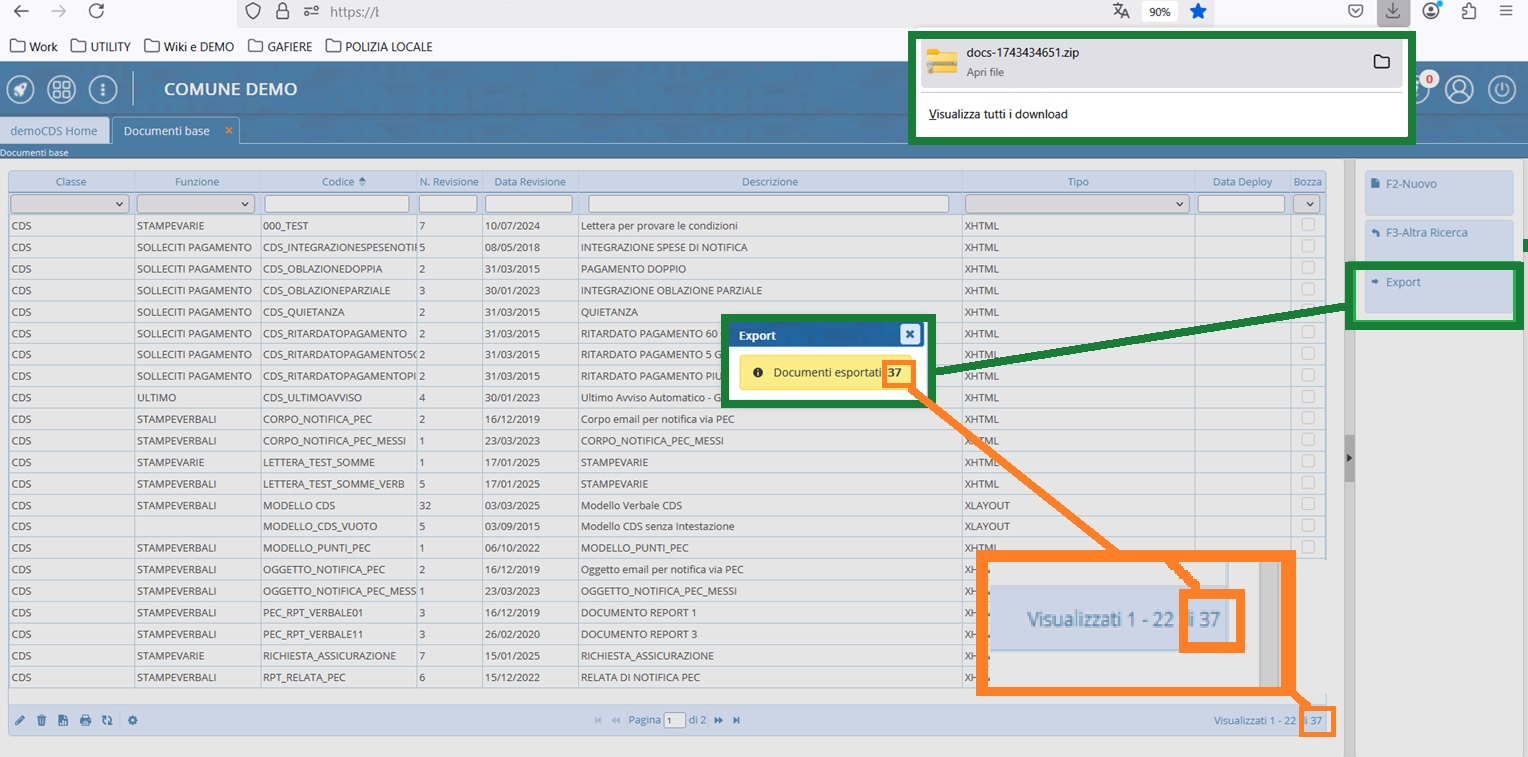Click the printer icon in grid footer

(x=85, y=720)
